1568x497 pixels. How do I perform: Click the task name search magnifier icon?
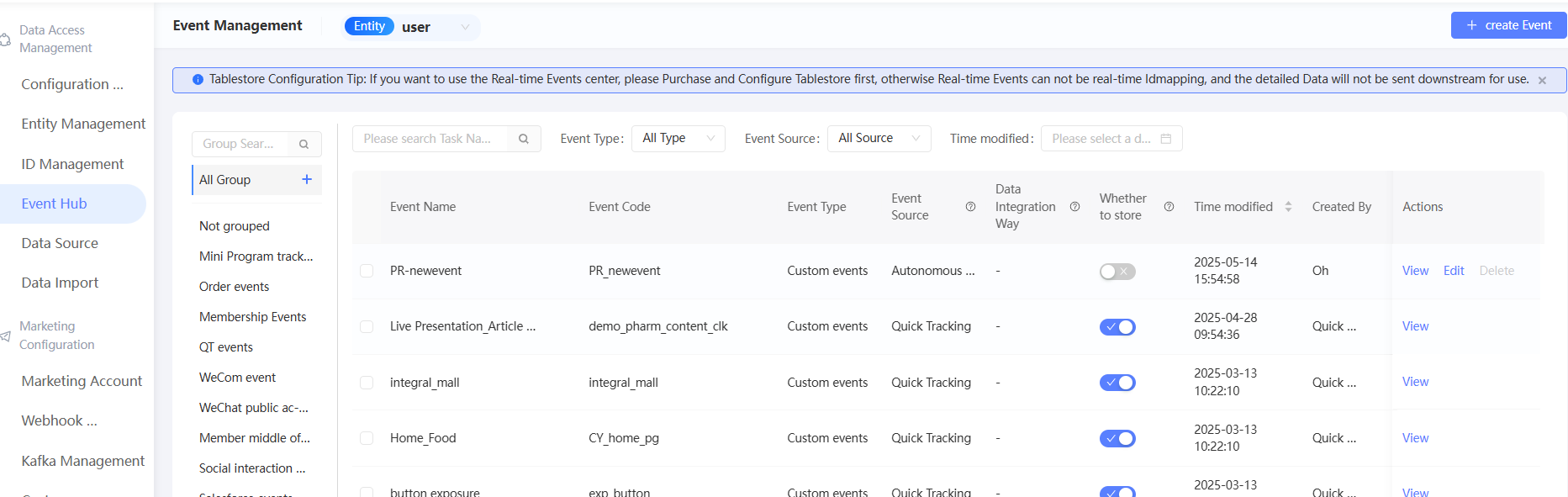[x=524, y=139]
